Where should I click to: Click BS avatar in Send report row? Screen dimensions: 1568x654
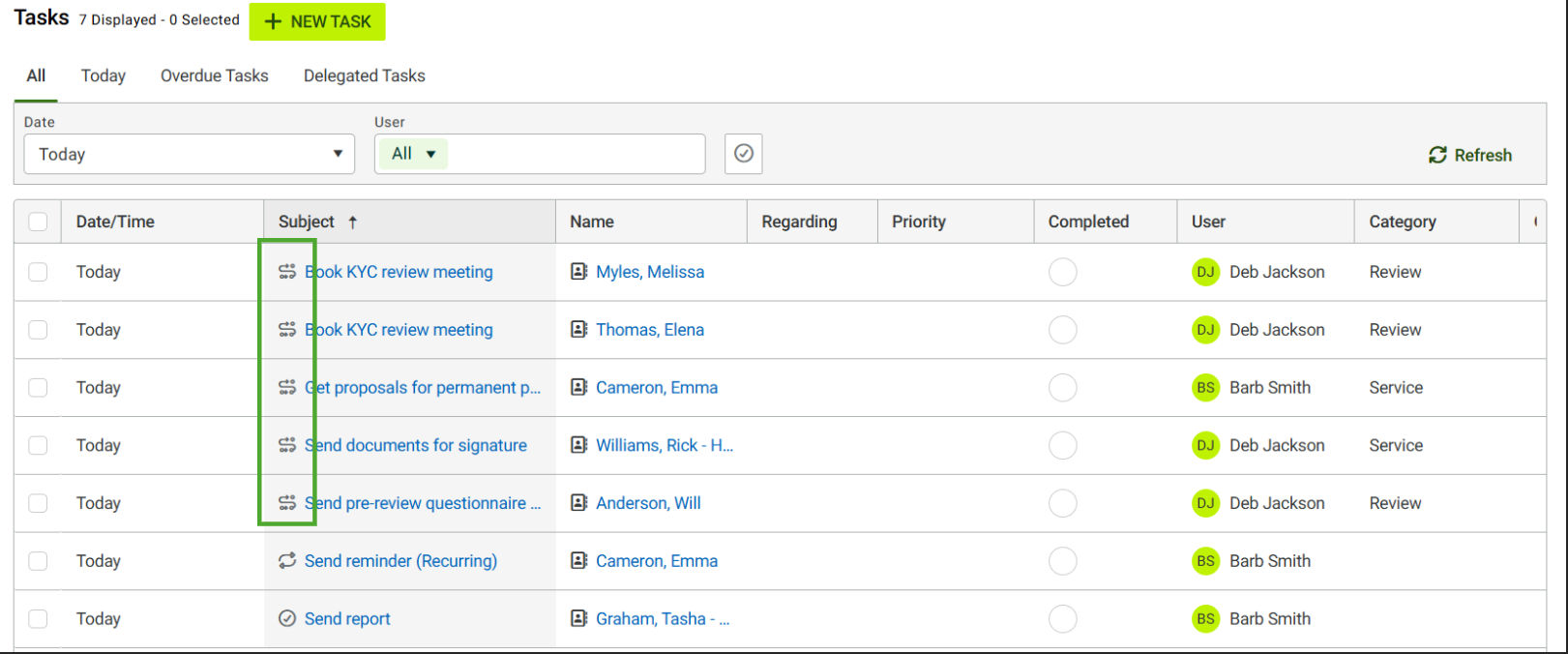click(x=1205, y=618)
